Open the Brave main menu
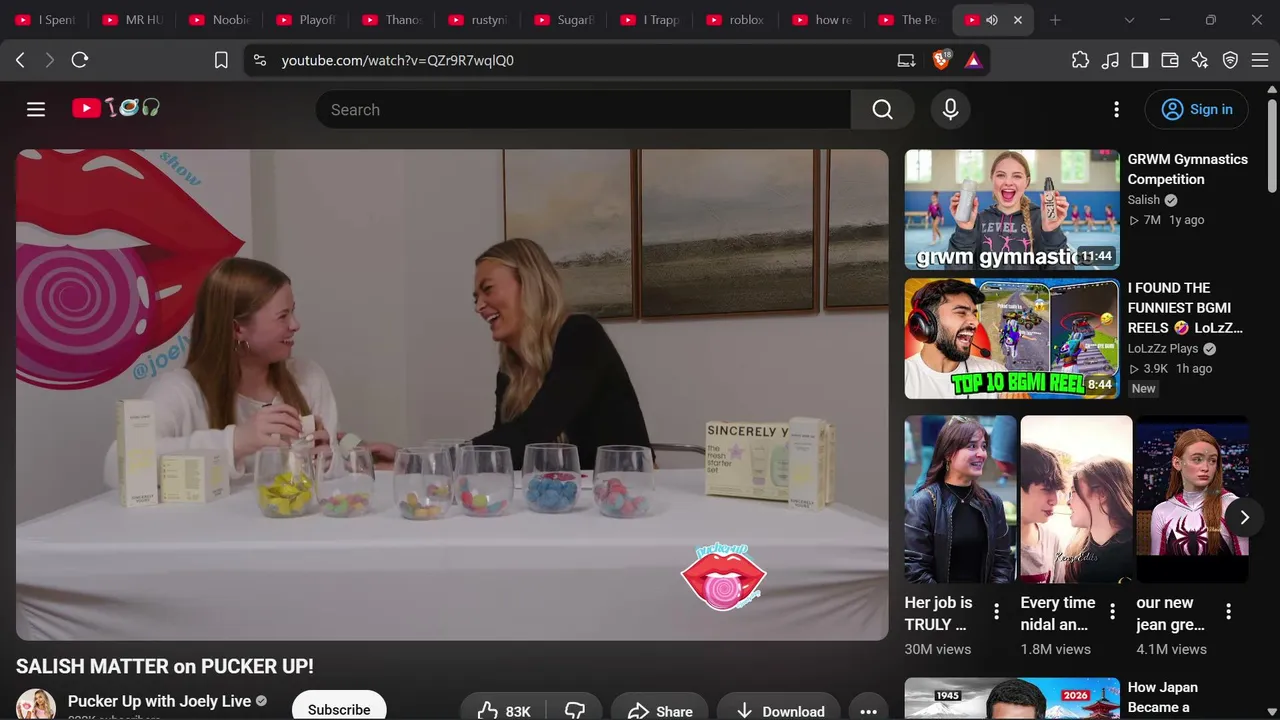Image resolution: width=1280 pixels, height=720 pixels. click(1259, 60)
